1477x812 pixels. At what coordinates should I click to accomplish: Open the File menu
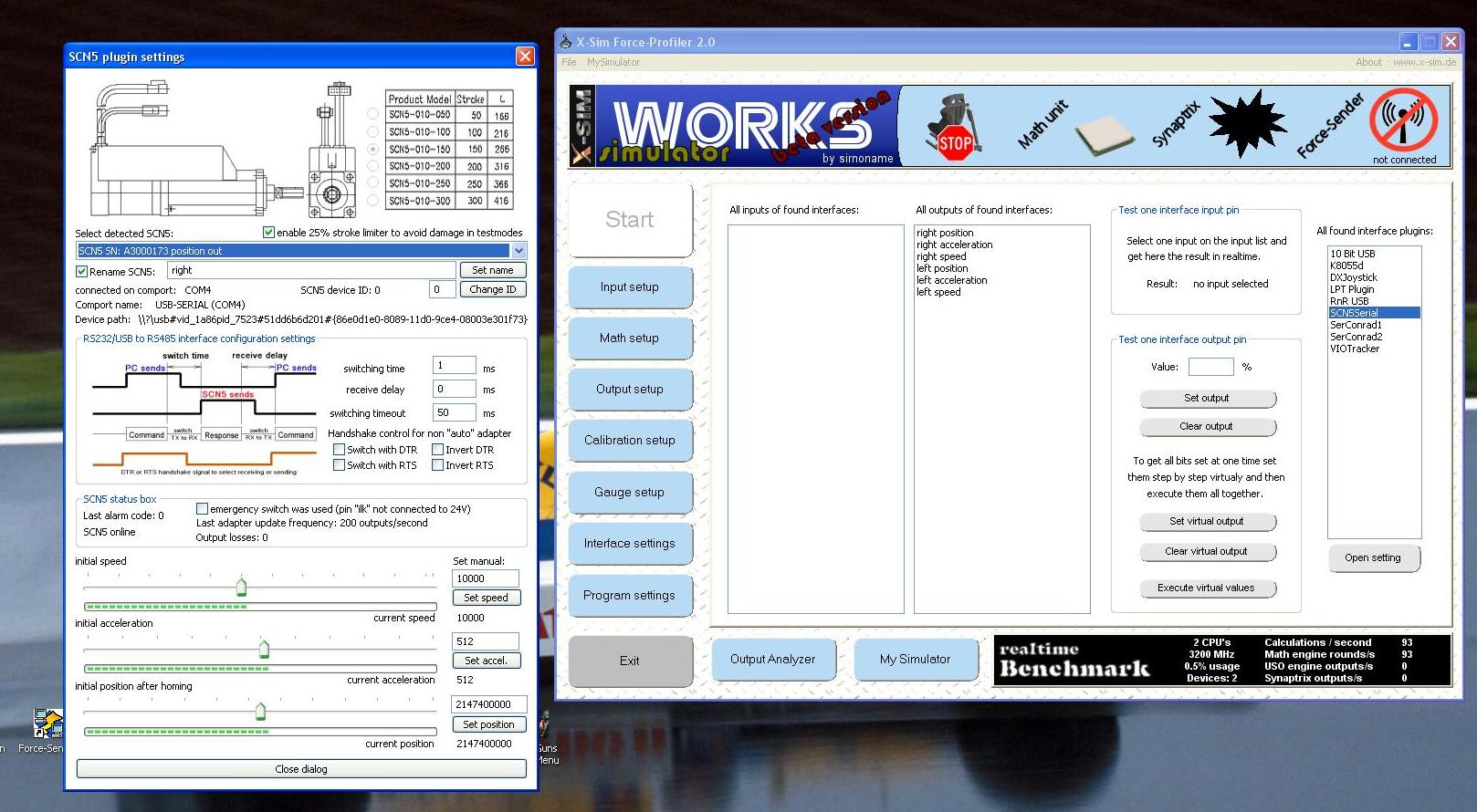click(x=569, y=62)
